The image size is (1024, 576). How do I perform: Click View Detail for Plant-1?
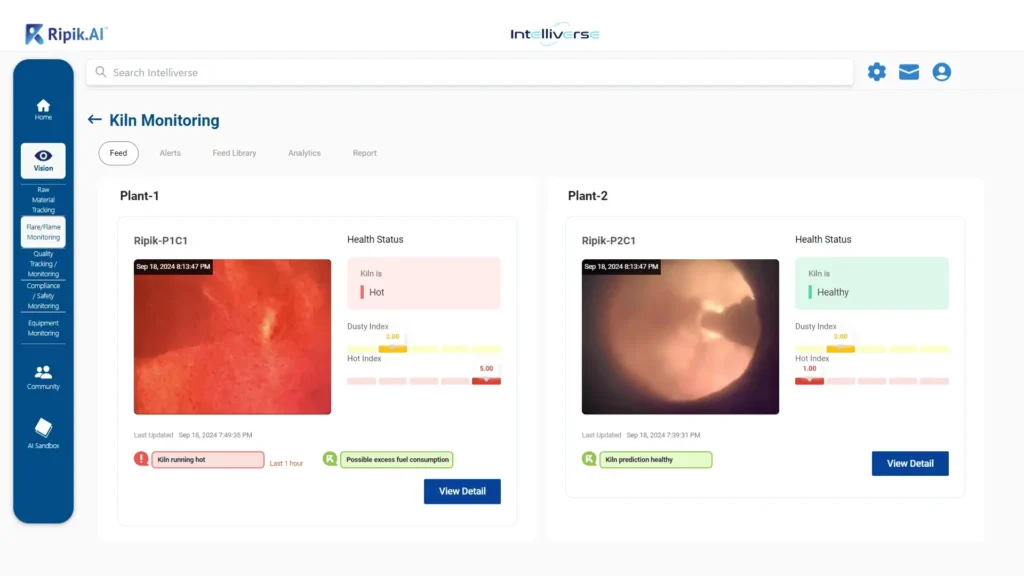point(462,491)
